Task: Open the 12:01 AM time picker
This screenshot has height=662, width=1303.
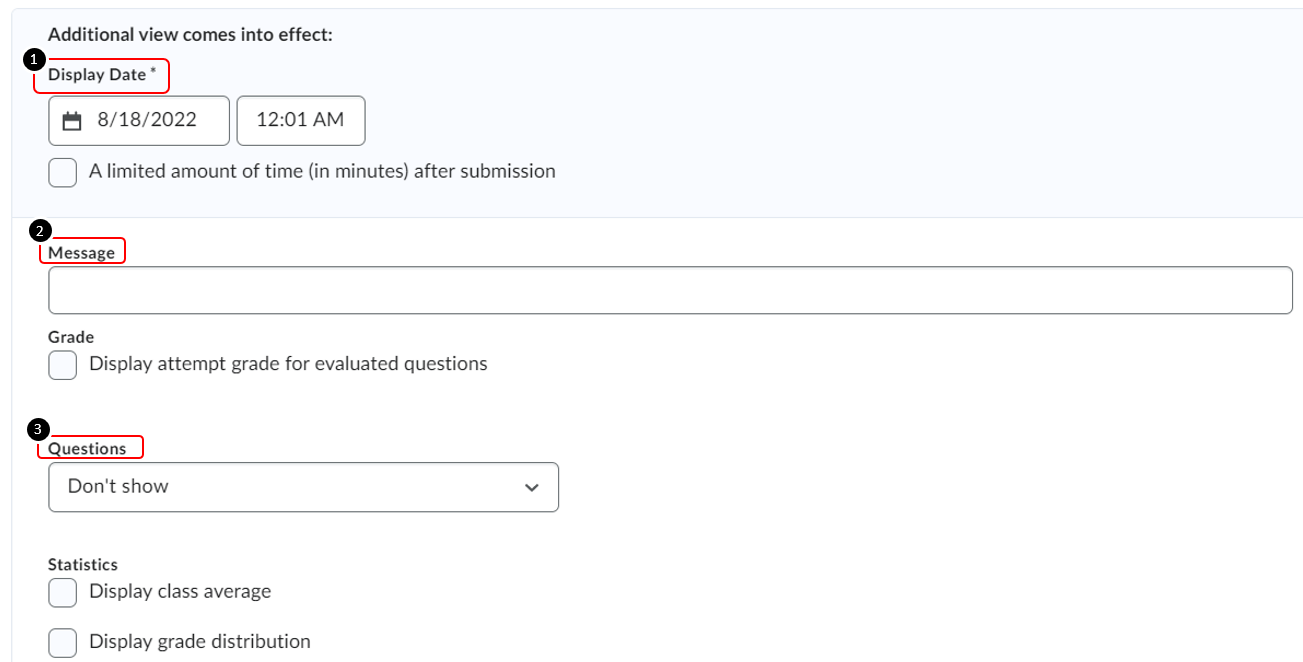Action: tap(300, 120)
